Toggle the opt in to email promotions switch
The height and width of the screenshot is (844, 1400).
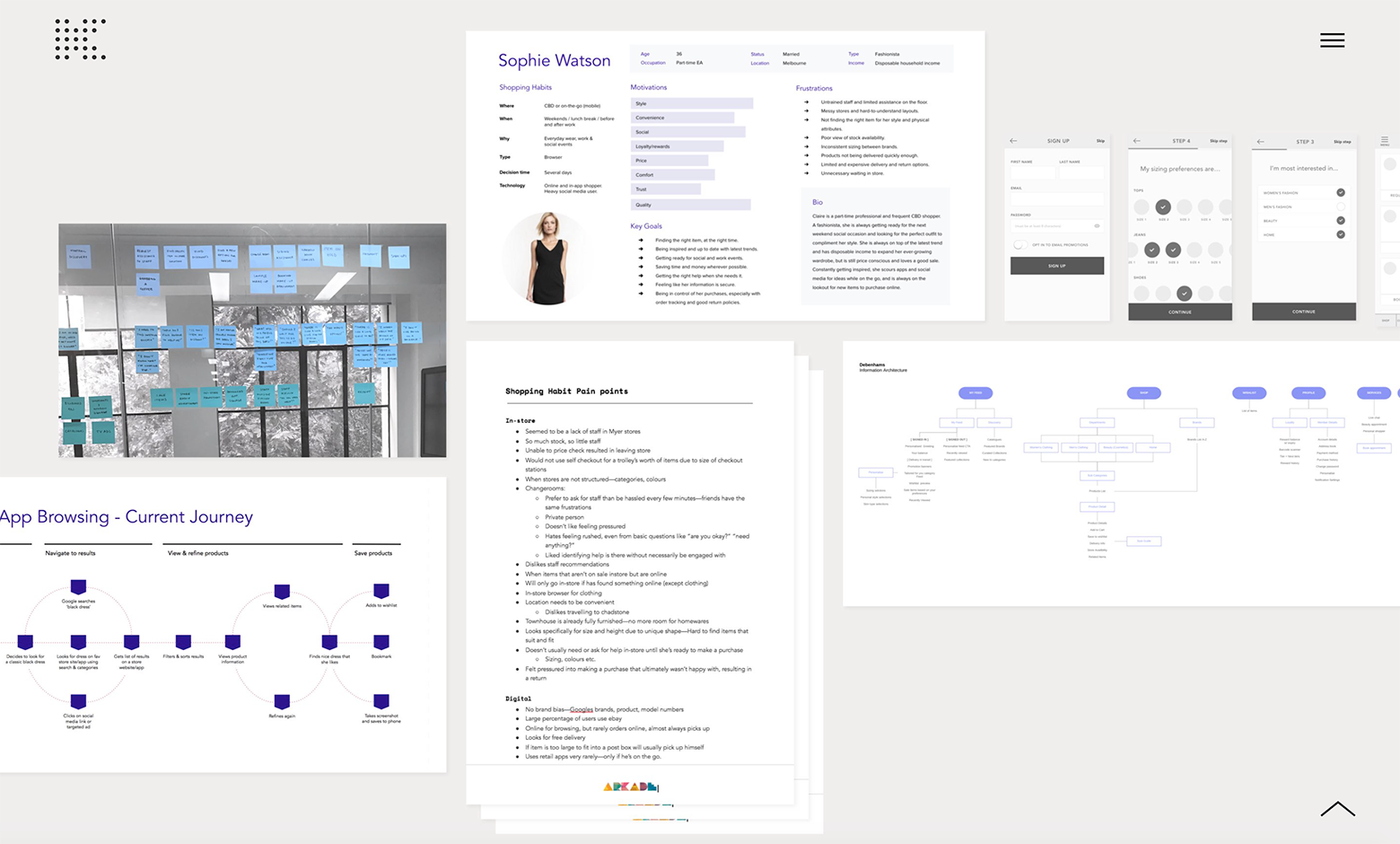(1020, 244)
